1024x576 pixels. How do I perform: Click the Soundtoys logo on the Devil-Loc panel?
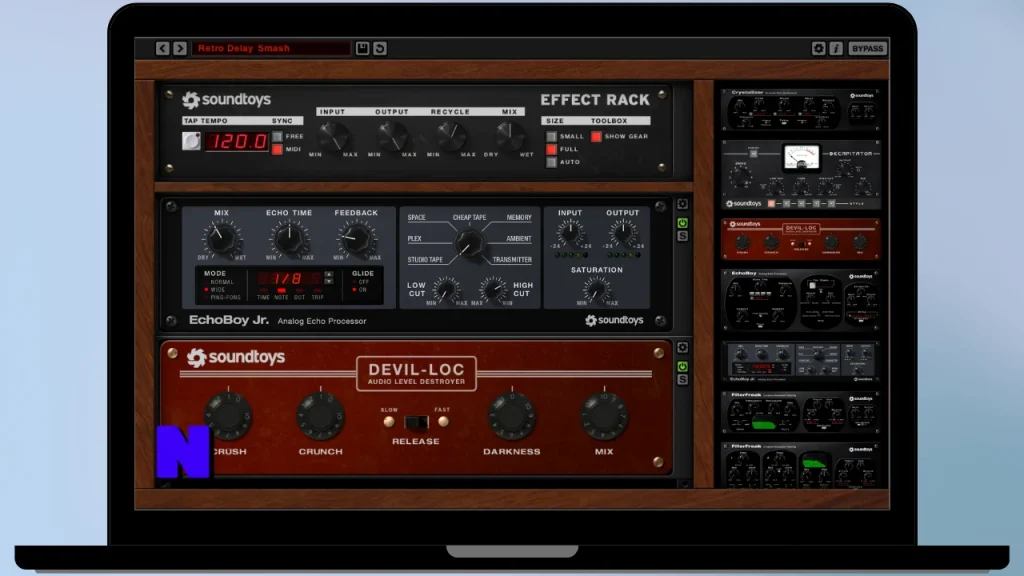[236, 357]
